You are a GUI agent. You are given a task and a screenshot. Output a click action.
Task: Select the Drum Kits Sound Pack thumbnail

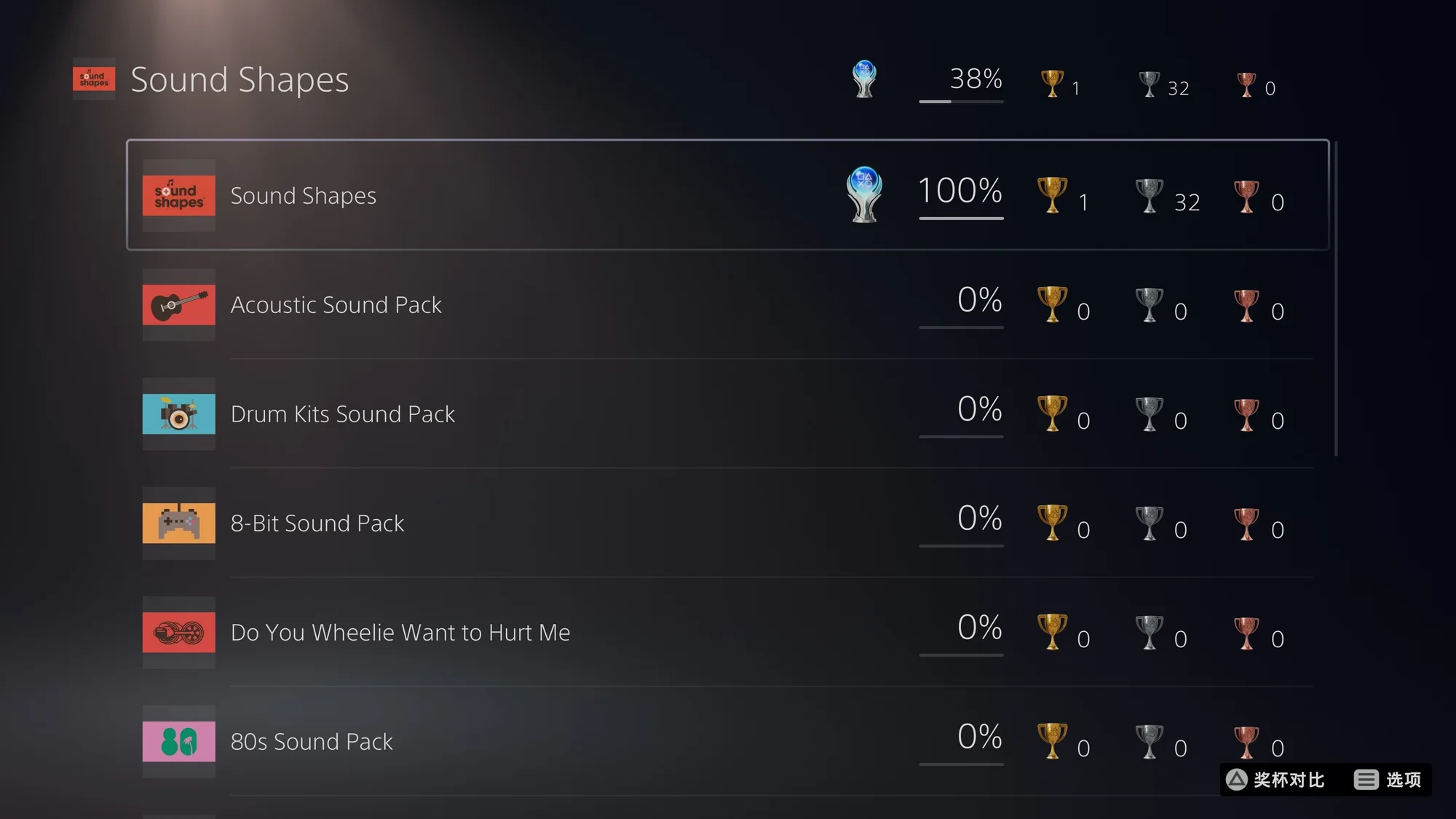pos(179,414)
